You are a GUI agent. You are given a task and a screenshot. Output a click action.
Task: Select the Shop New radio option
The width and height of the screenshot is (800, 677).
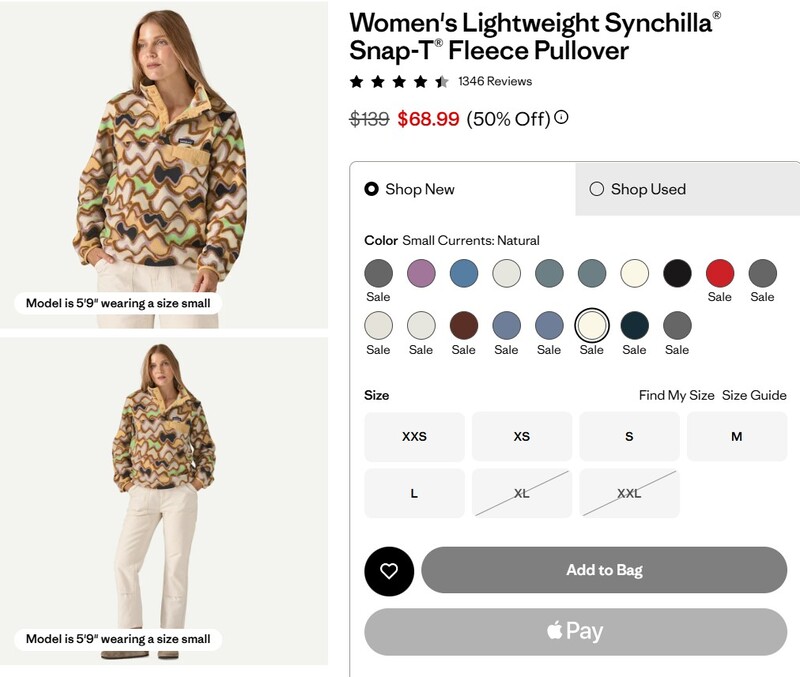[x=372, y=189]
